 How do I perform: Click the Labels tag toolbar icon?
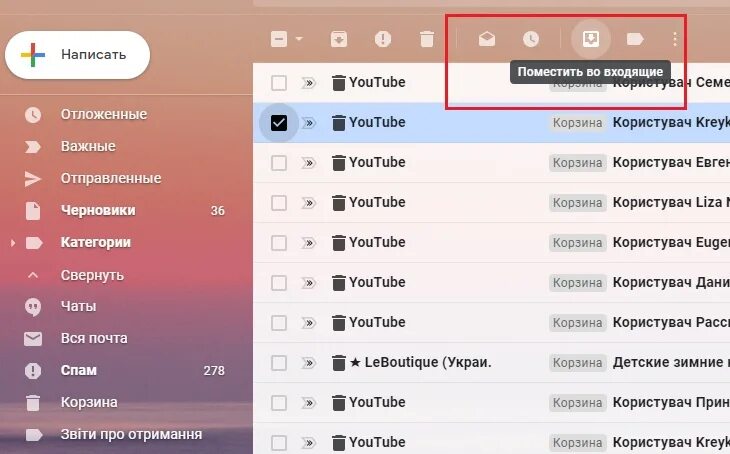point(635,39)
